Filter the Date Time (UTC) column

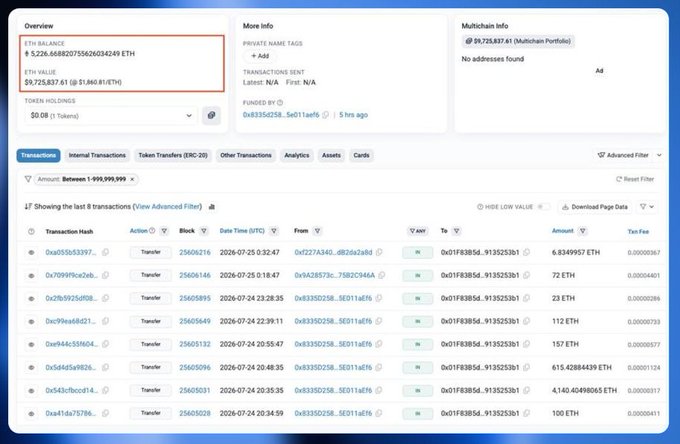tap(274, 231)
